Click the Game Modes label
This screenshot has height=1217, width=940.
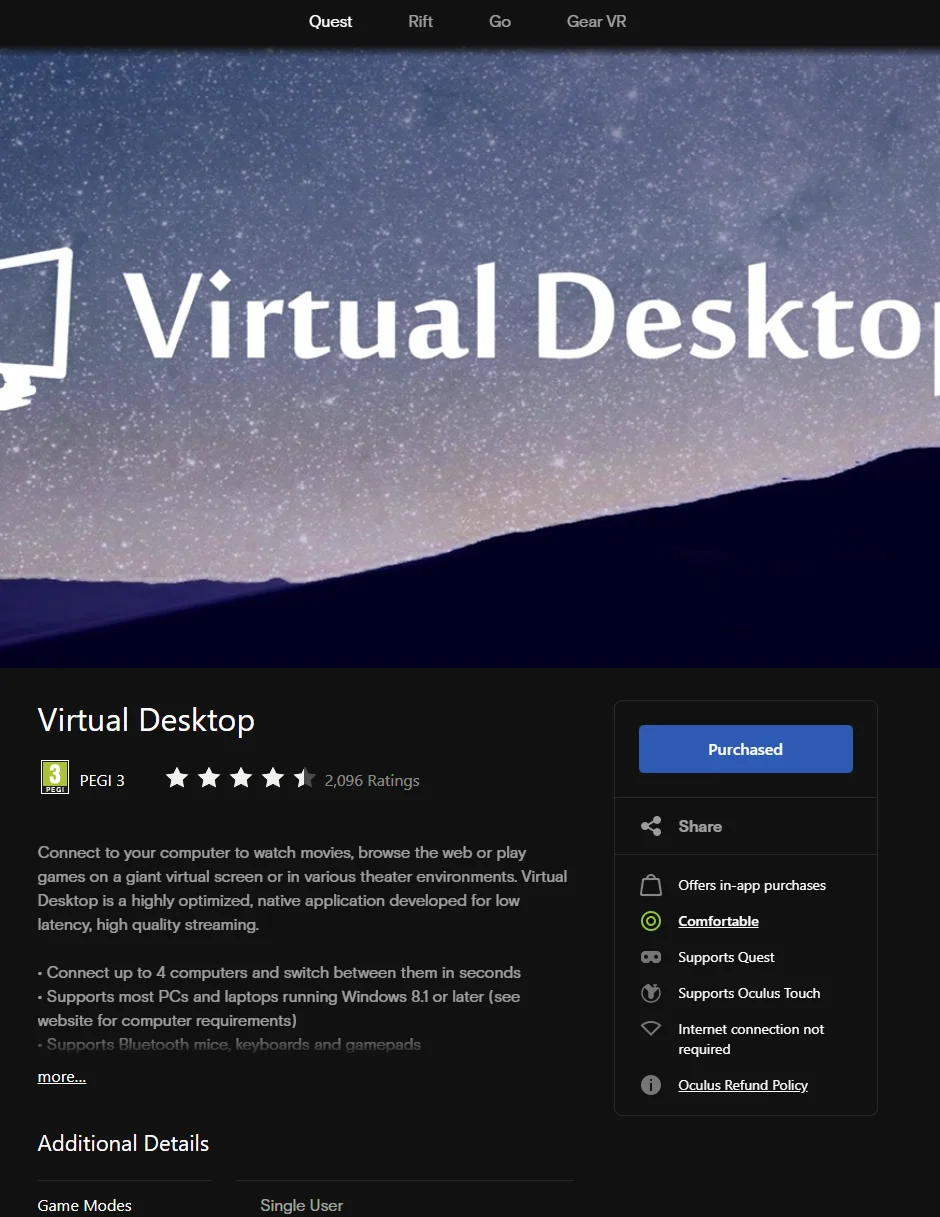85,1206
